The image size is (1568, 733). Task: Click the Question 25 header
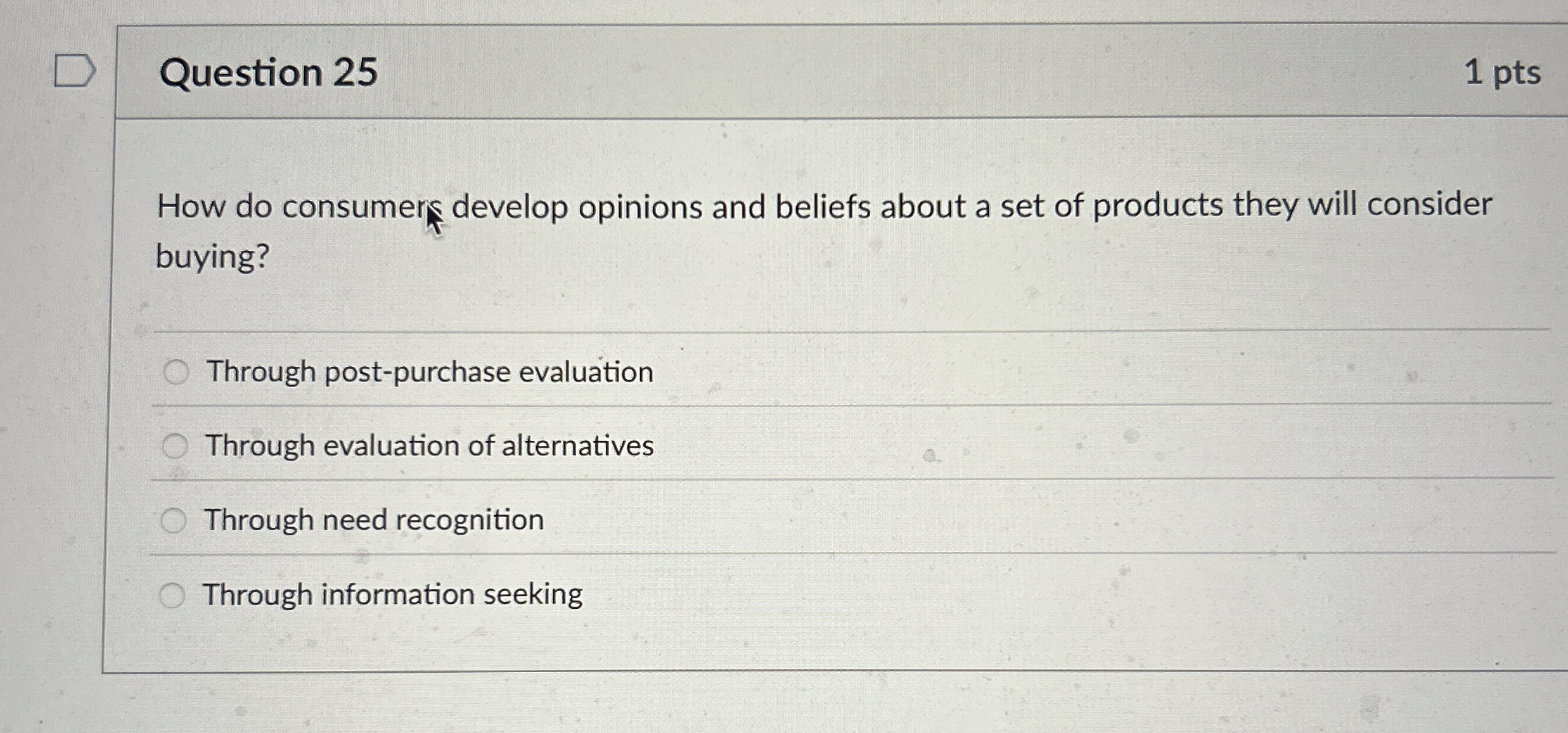click(x=269, y=71)
